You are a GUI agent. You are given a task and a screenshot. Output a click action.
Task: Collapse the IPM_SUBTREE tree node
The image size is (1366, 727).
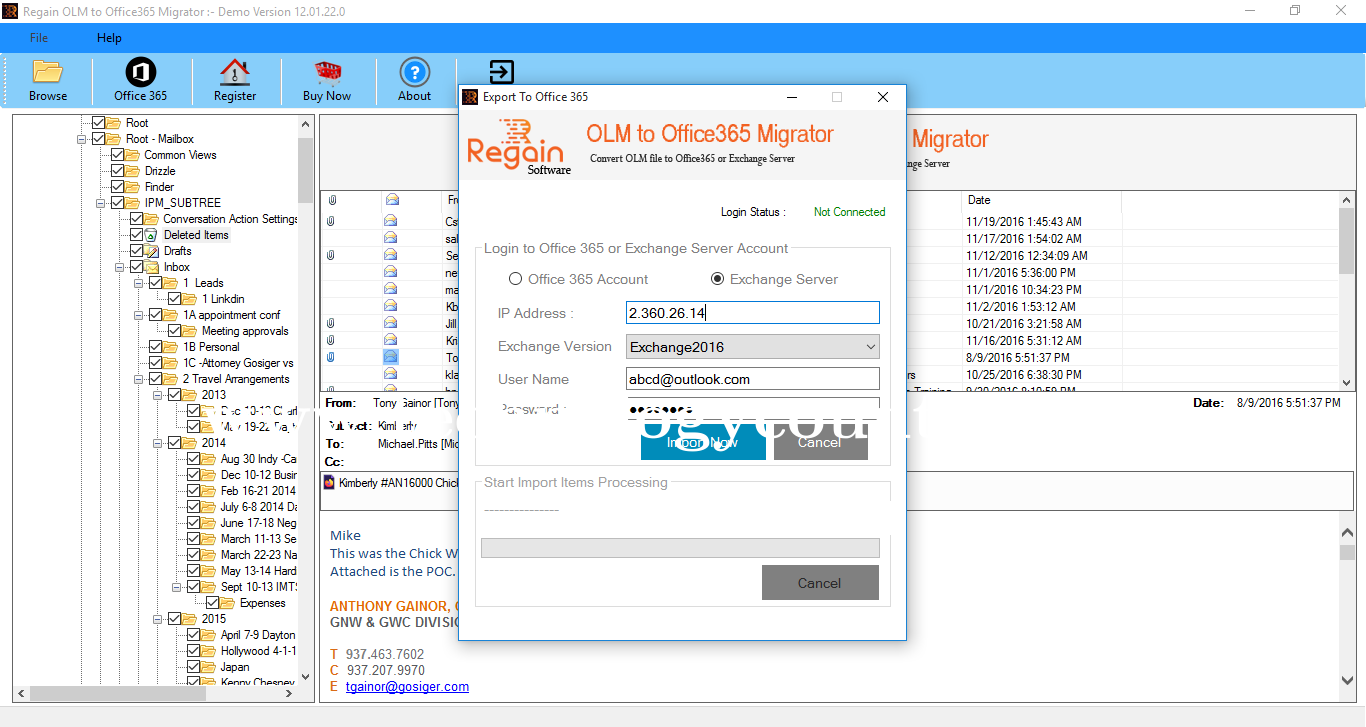pos(101,203)
